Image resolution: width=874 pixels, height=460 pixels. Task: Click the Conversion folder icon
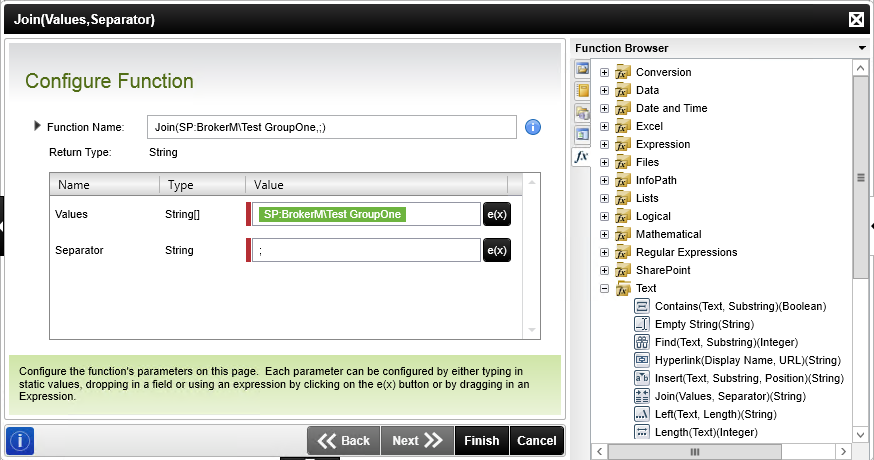coord(623,72)
